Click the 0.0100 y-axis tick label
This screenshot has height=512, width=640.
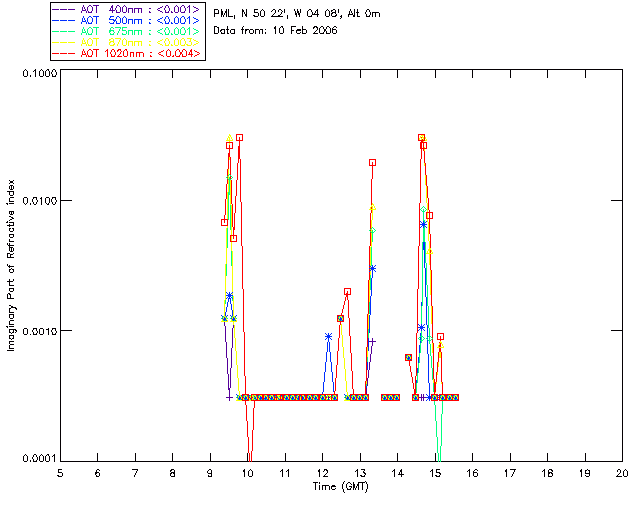(40, 201)
